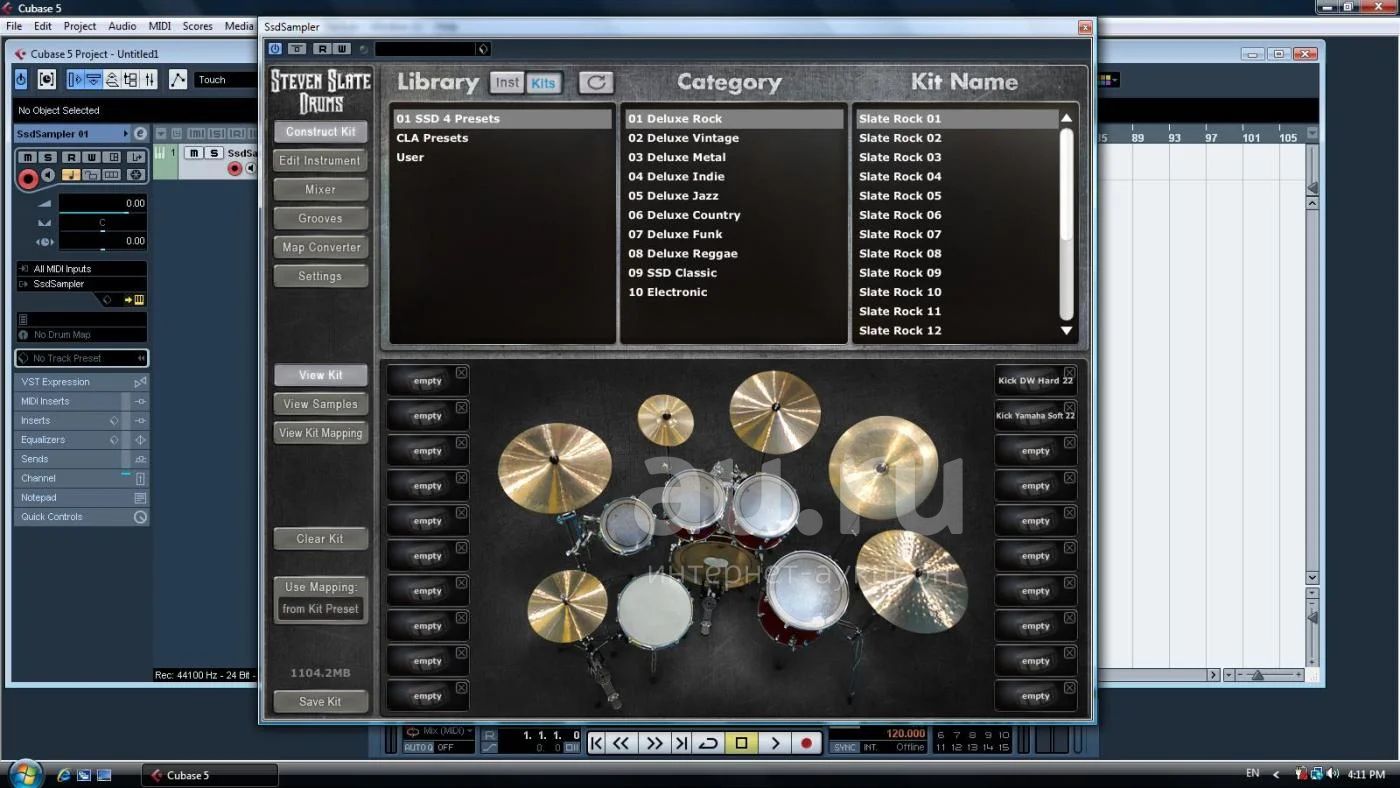Toggle the Cycle loop transport button

click(708, 743)
